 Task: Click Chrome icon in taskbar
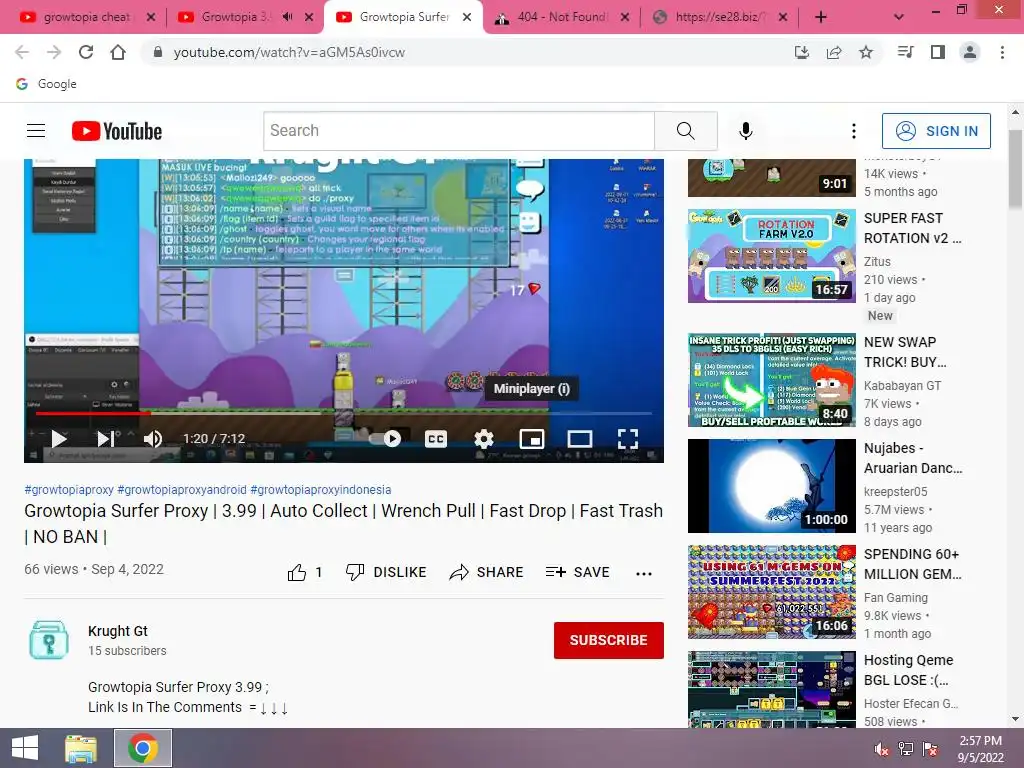tap(143, 748)
